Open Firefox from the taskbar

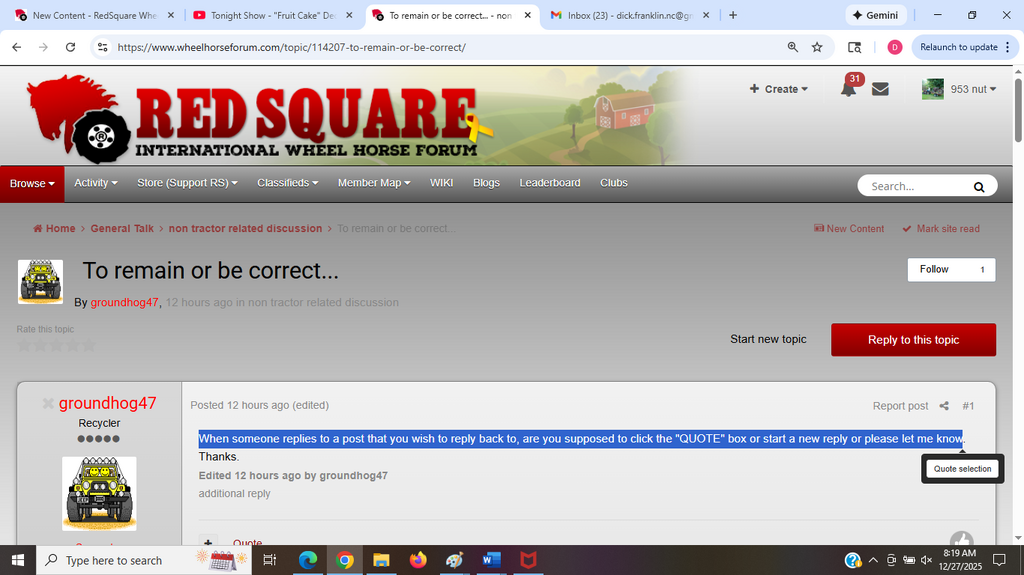click(x=418, y=560)
